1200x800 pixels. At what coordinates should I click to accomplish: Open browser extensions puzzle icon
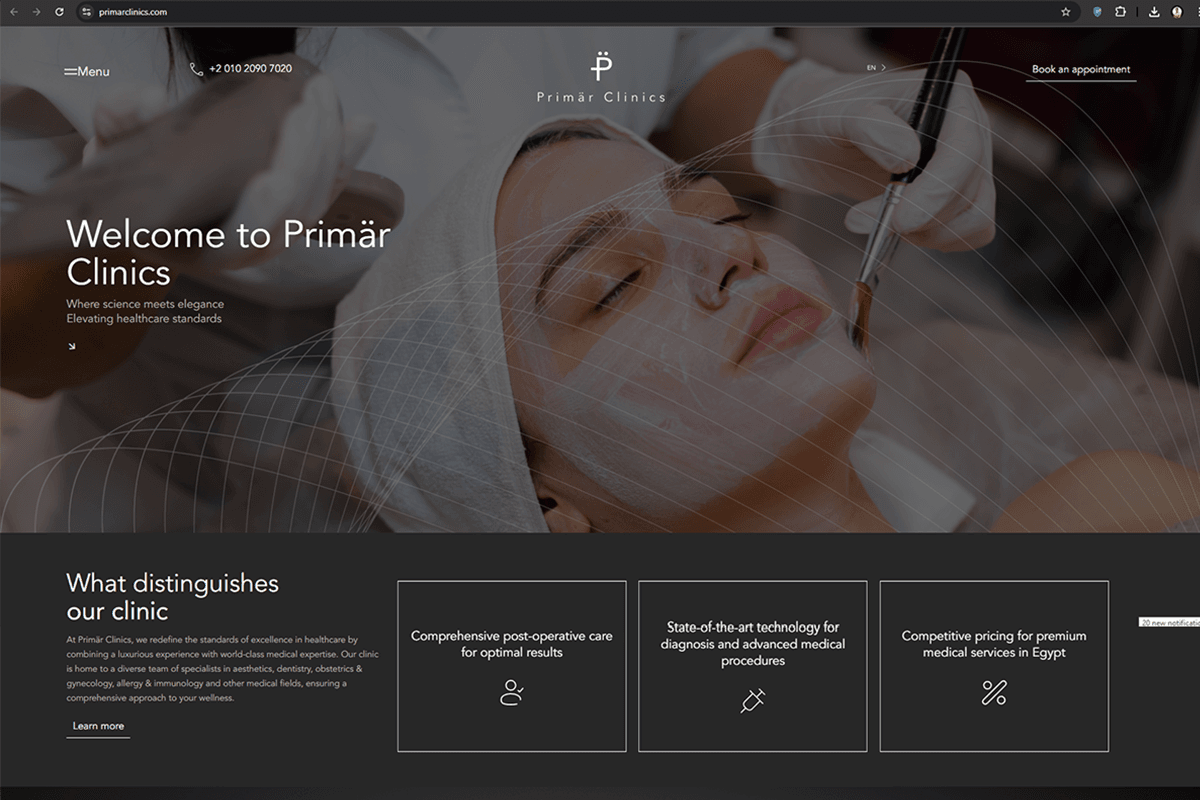pos(1120,12)
